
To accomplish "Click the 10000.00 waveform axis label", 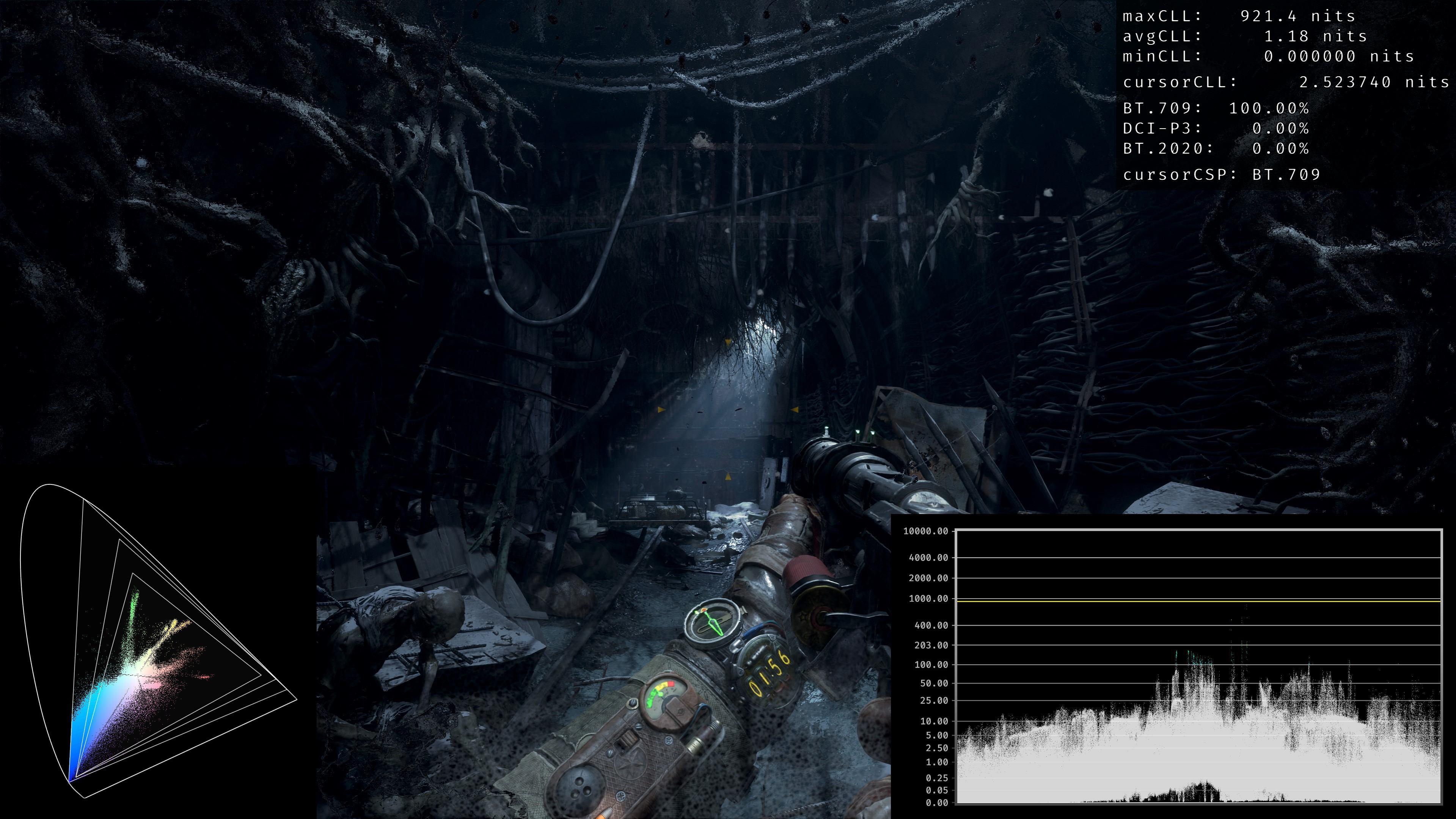I will [925, 531].
